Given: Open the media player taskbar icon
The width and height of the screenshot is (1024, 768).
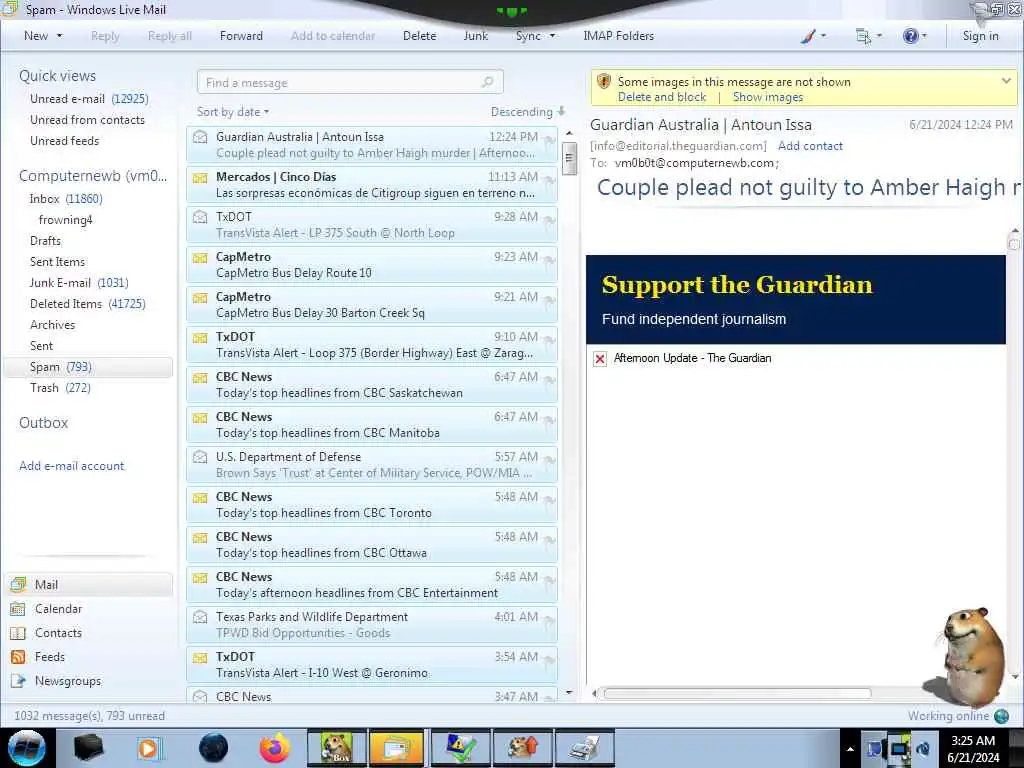Looking at the screenshot, I should coord(148,748).
